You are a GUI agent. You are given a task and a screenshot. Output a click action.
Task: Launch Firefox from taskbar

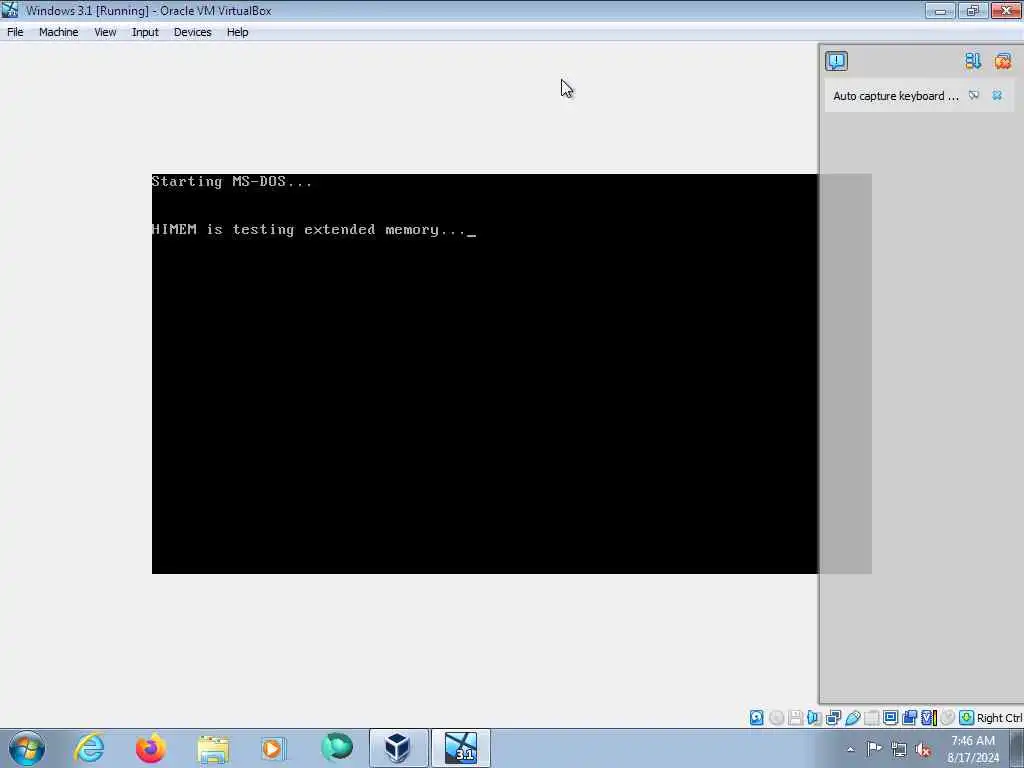tap(151, 748)
